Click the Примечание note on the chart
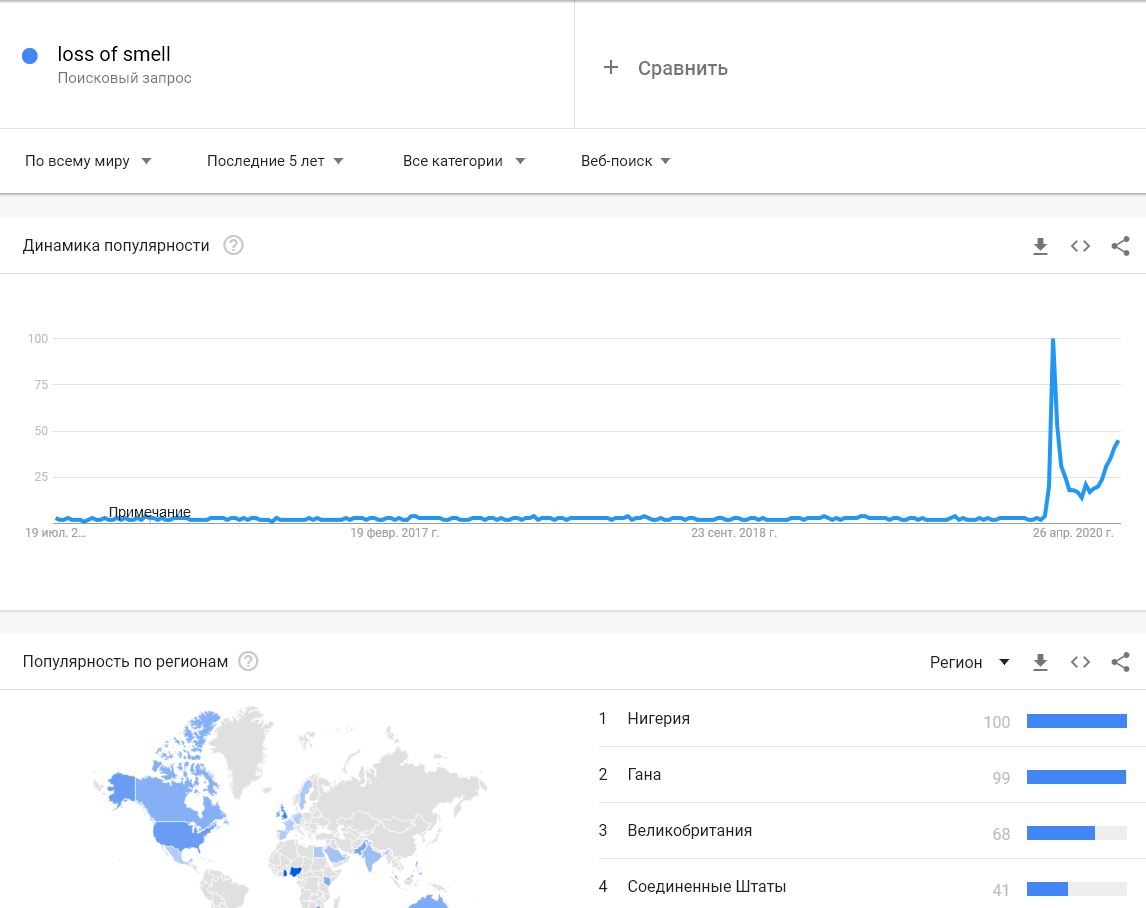The width and height of the screenshot is (1146, 908). pyautogui.click(x=149, y=512)
